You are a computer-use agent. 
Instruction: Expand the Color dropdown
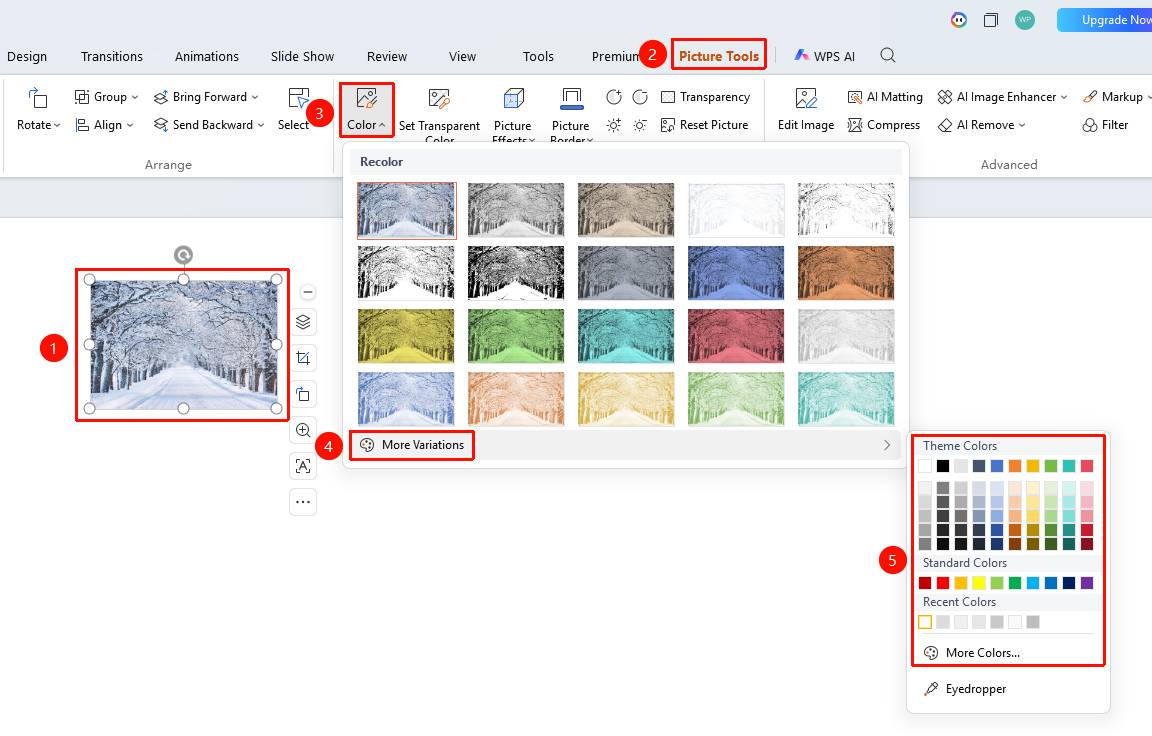[x=366, y=109]
